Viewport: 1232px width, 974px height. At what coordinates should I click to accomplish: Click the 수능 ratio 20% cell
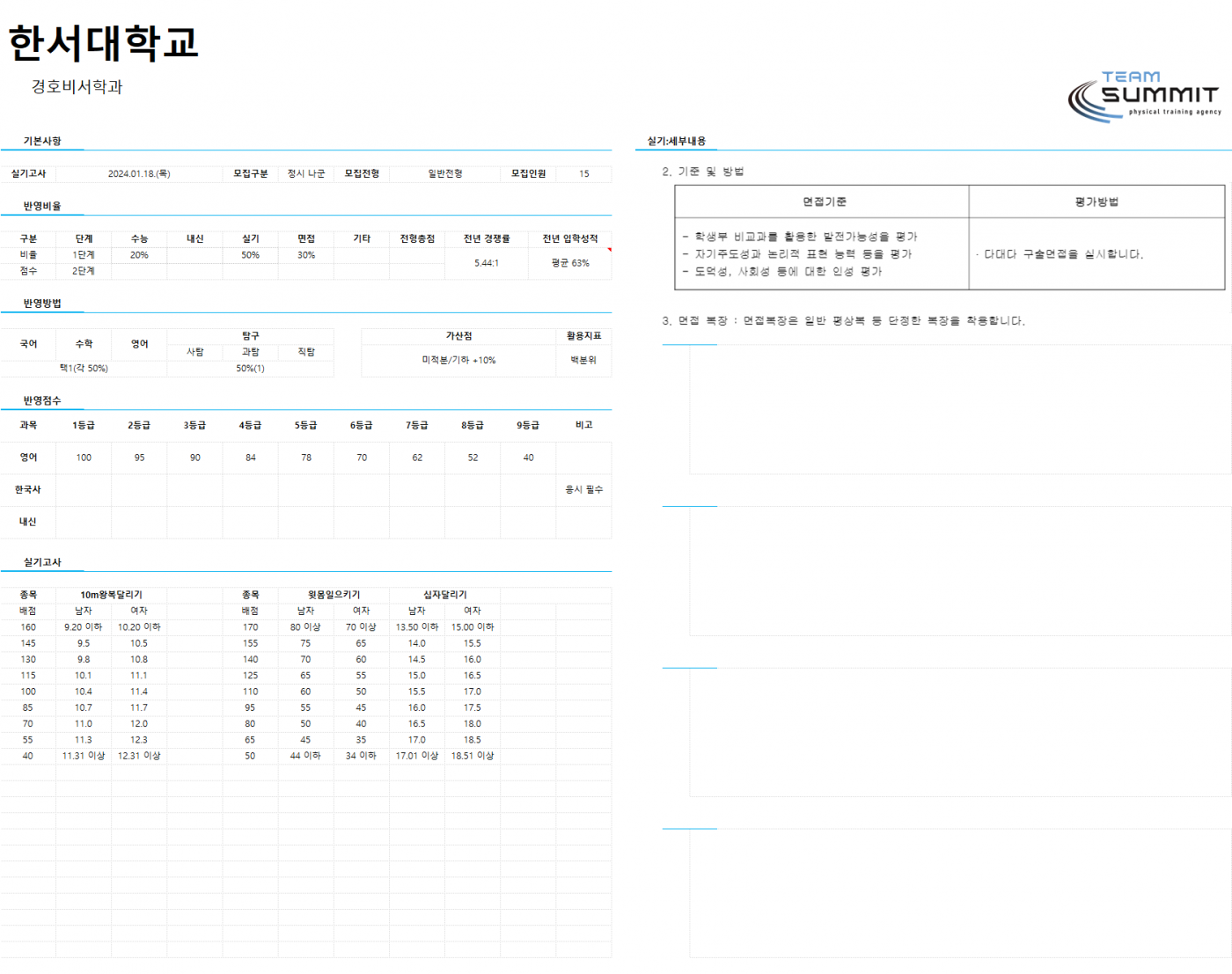(x=139, y=255)
